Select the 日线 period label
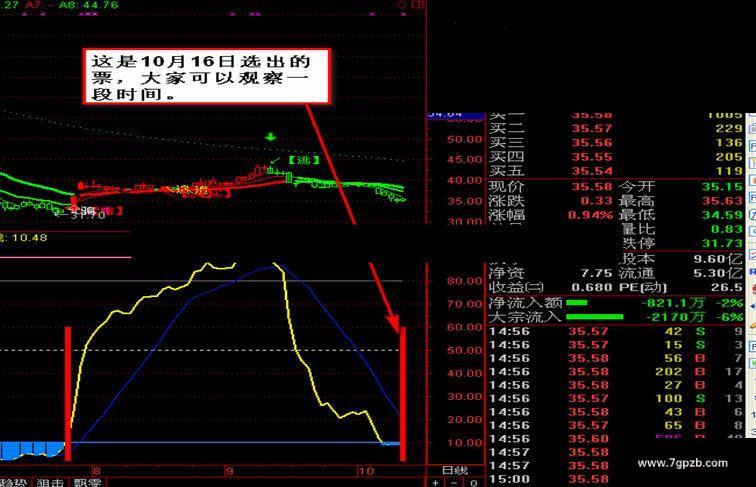Viewport: 756px width, 487px height. pyautogui.click(x=454, y=470)
